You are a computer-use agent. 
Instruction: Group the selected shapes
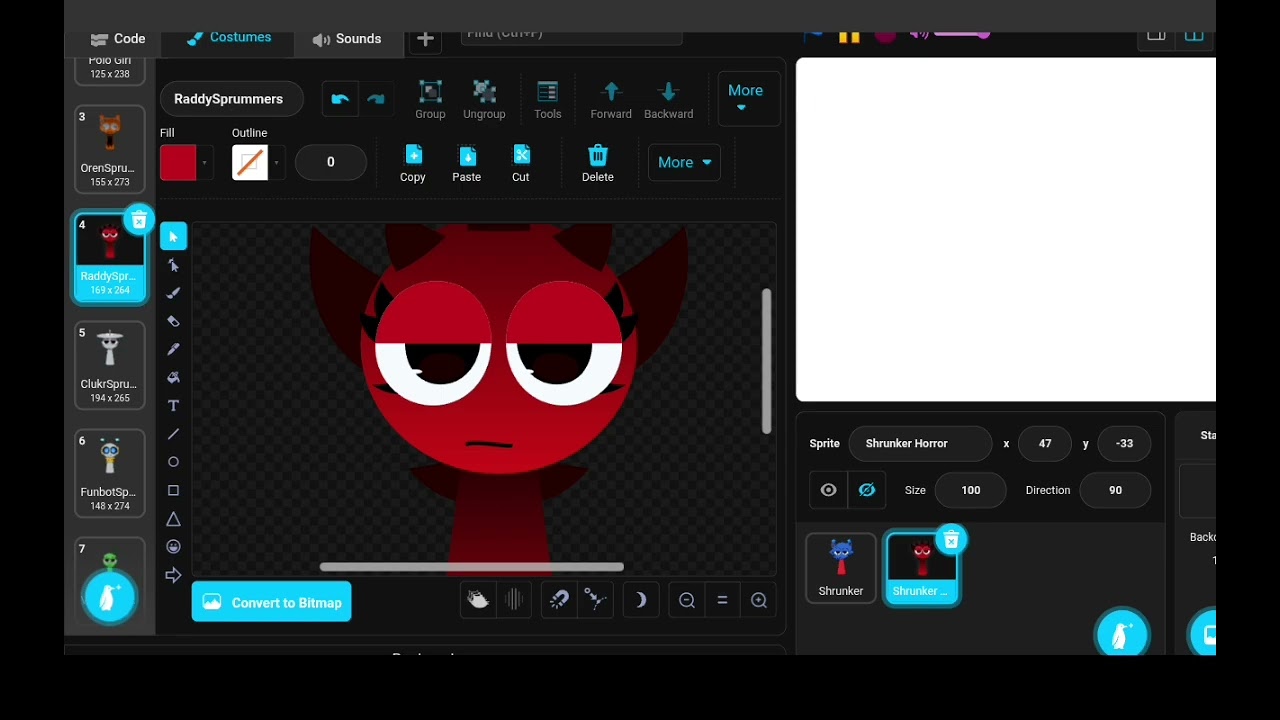tap(430, 99)
